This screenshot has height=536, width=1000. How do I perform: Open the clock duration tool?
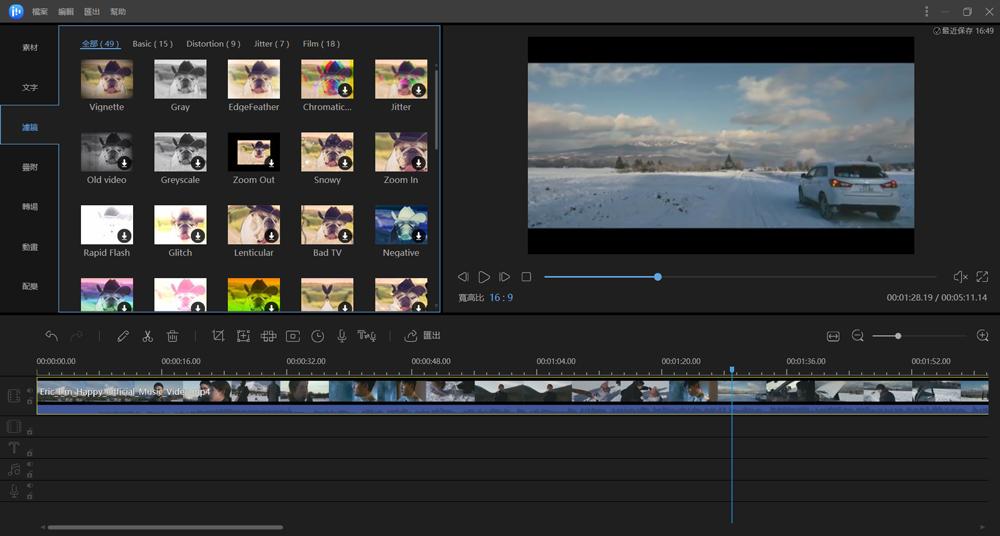click(317, 336)
